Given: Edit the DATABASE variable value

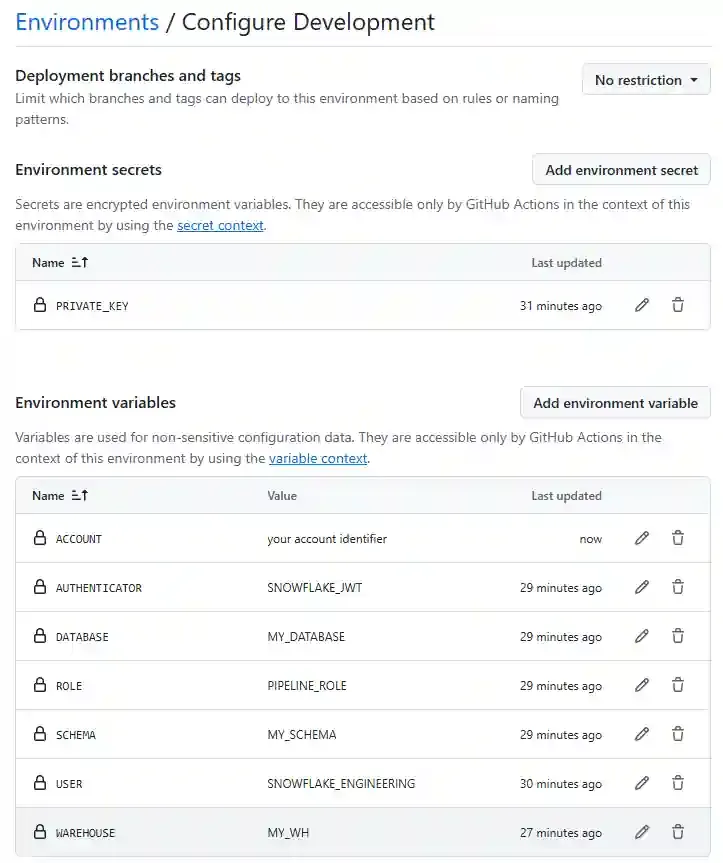Looking at the screenshot, I should pos(641,636).
